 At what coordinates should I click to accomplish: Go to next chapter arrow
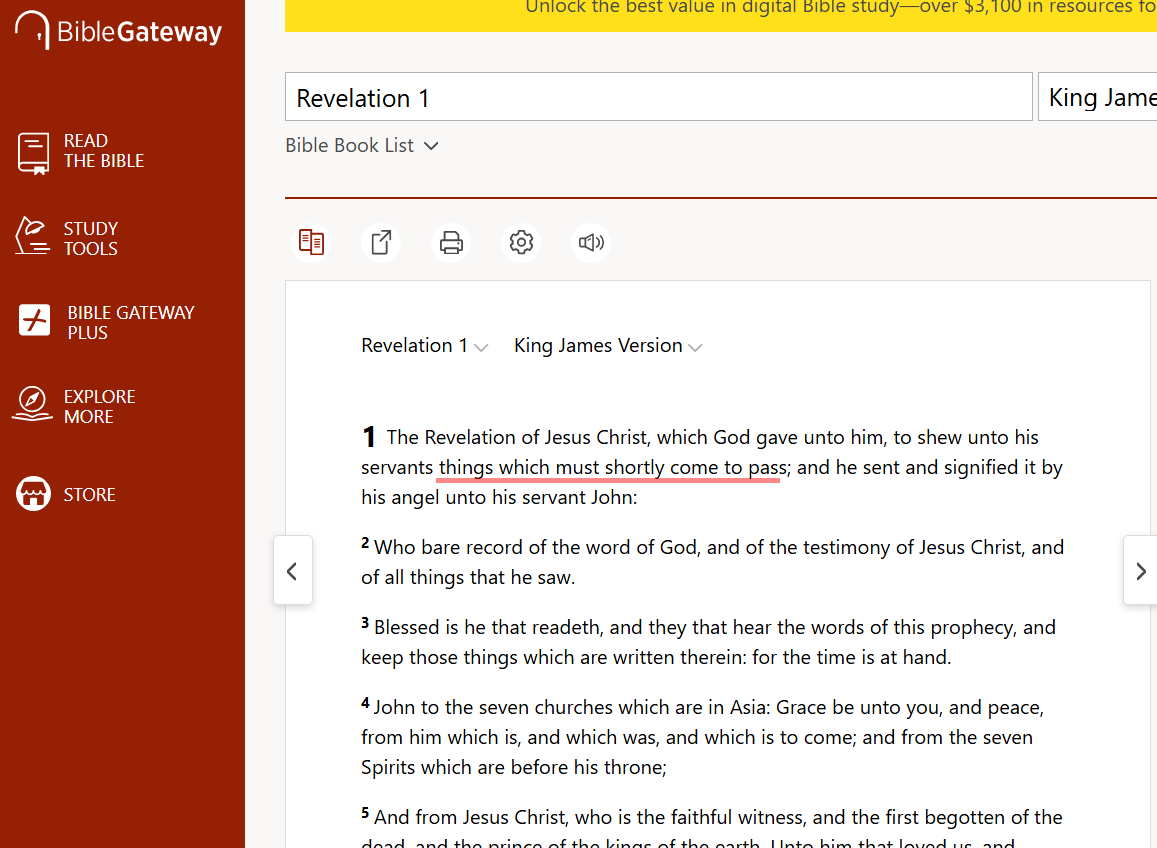pyautogui.click(x=1140, y=570)
